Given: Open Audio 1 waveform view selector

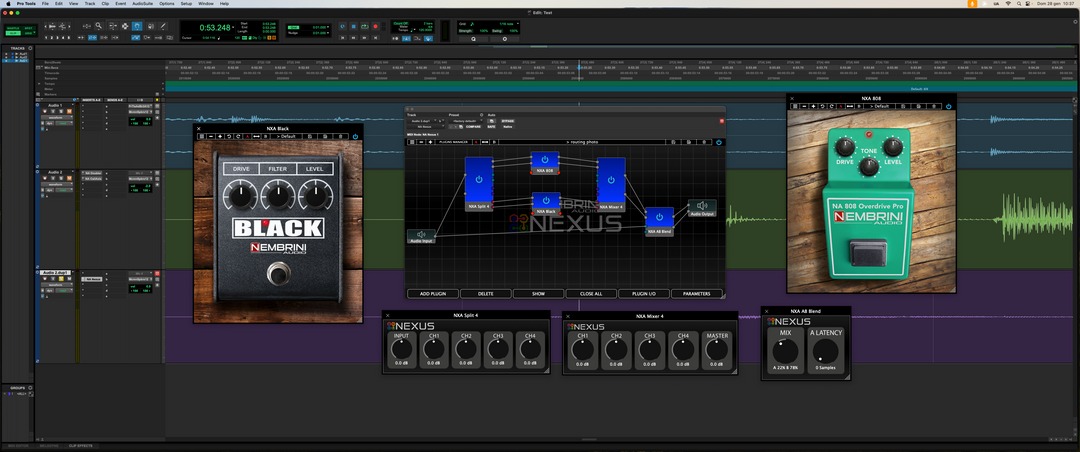Looking at the screenshot, I should (56, 117).
